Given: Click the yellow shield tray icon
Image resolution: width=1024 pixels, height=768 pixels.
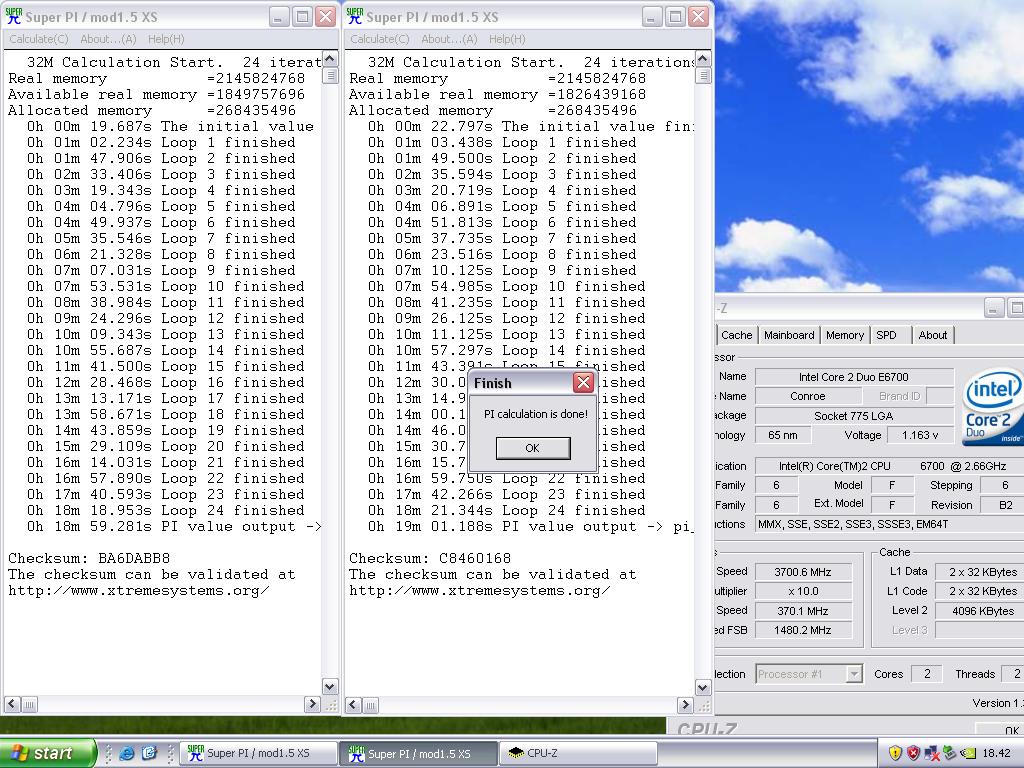Looking at the screenshot, I should (x=895, y=753).
